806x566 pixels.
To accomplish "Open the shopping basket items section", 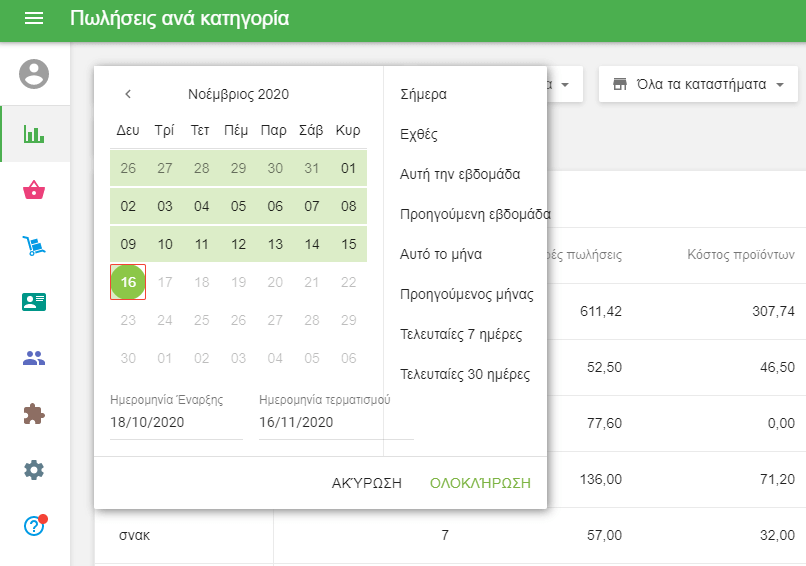I will [x=34, y=190].
